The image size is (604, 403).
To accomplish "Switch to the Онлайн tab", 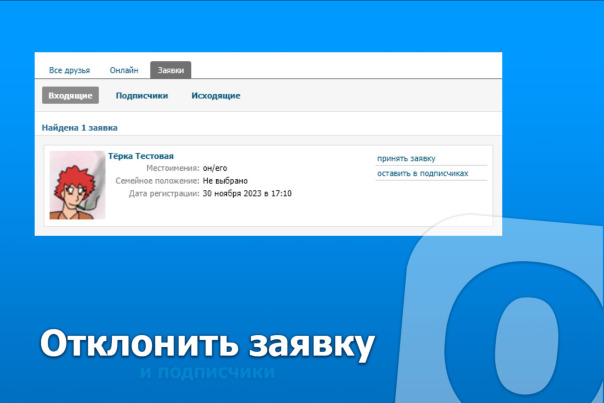I will [124, 71].
